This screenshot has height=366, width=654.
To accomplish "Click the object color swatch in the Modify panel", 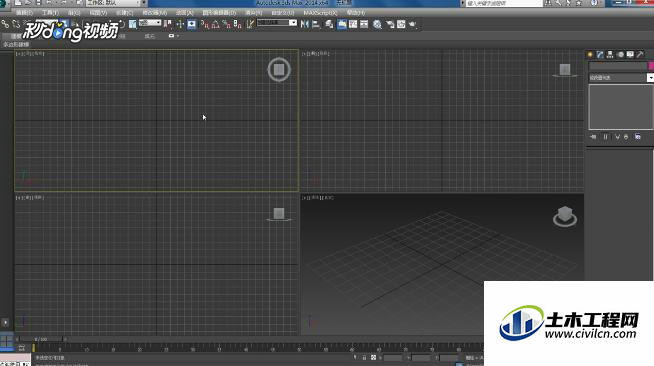I will tap(651, 66).
